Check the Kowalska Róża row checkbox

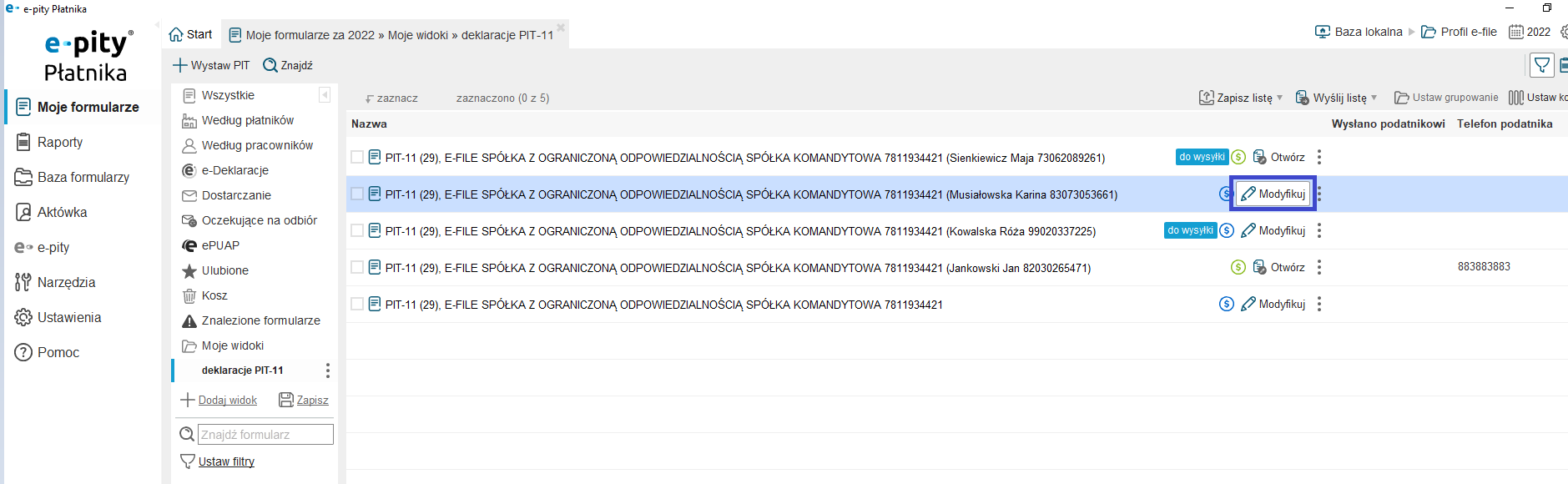point(357,230)
